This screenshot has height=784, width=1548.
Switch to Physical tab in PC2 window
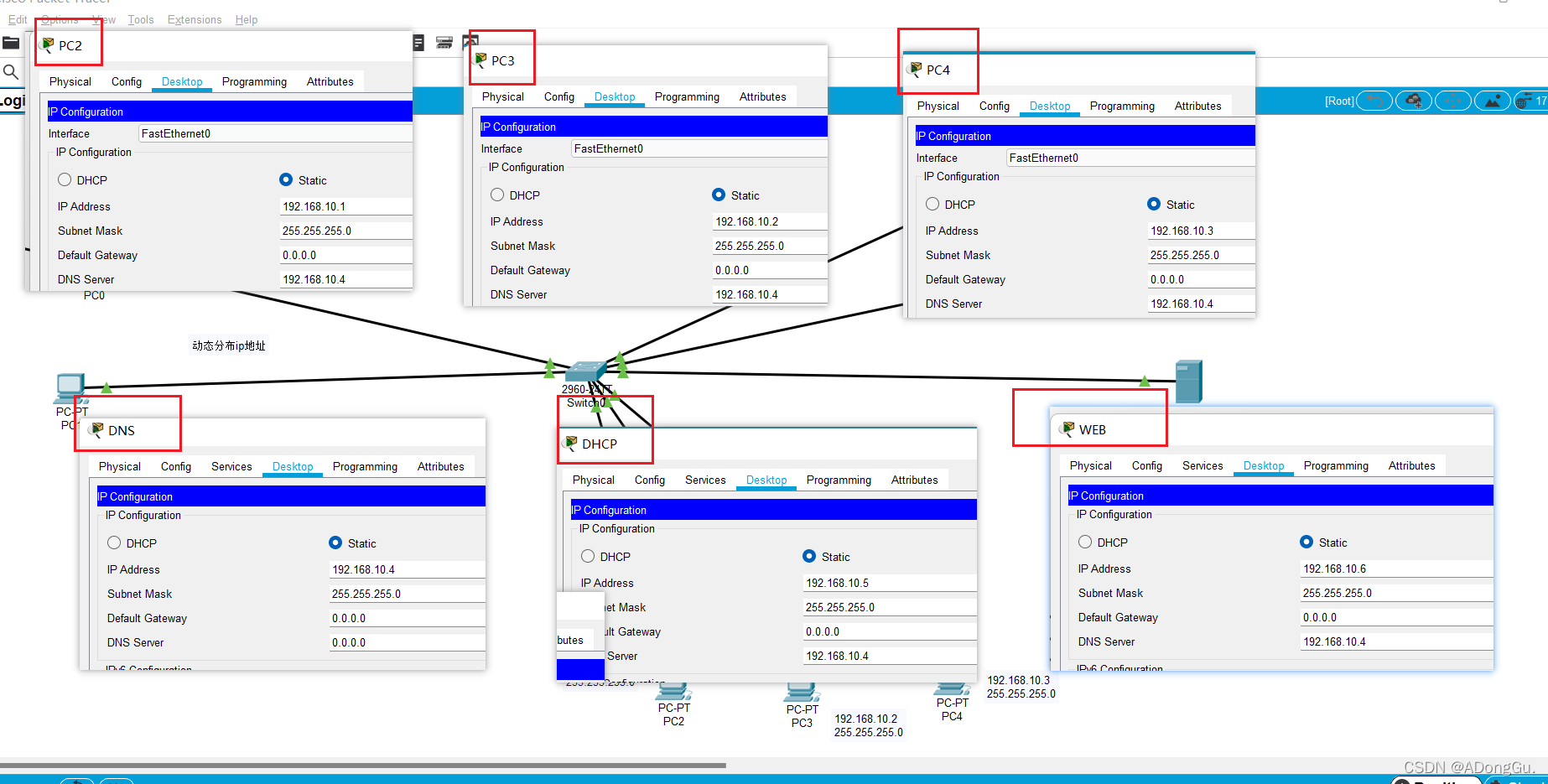coord(70,81)
